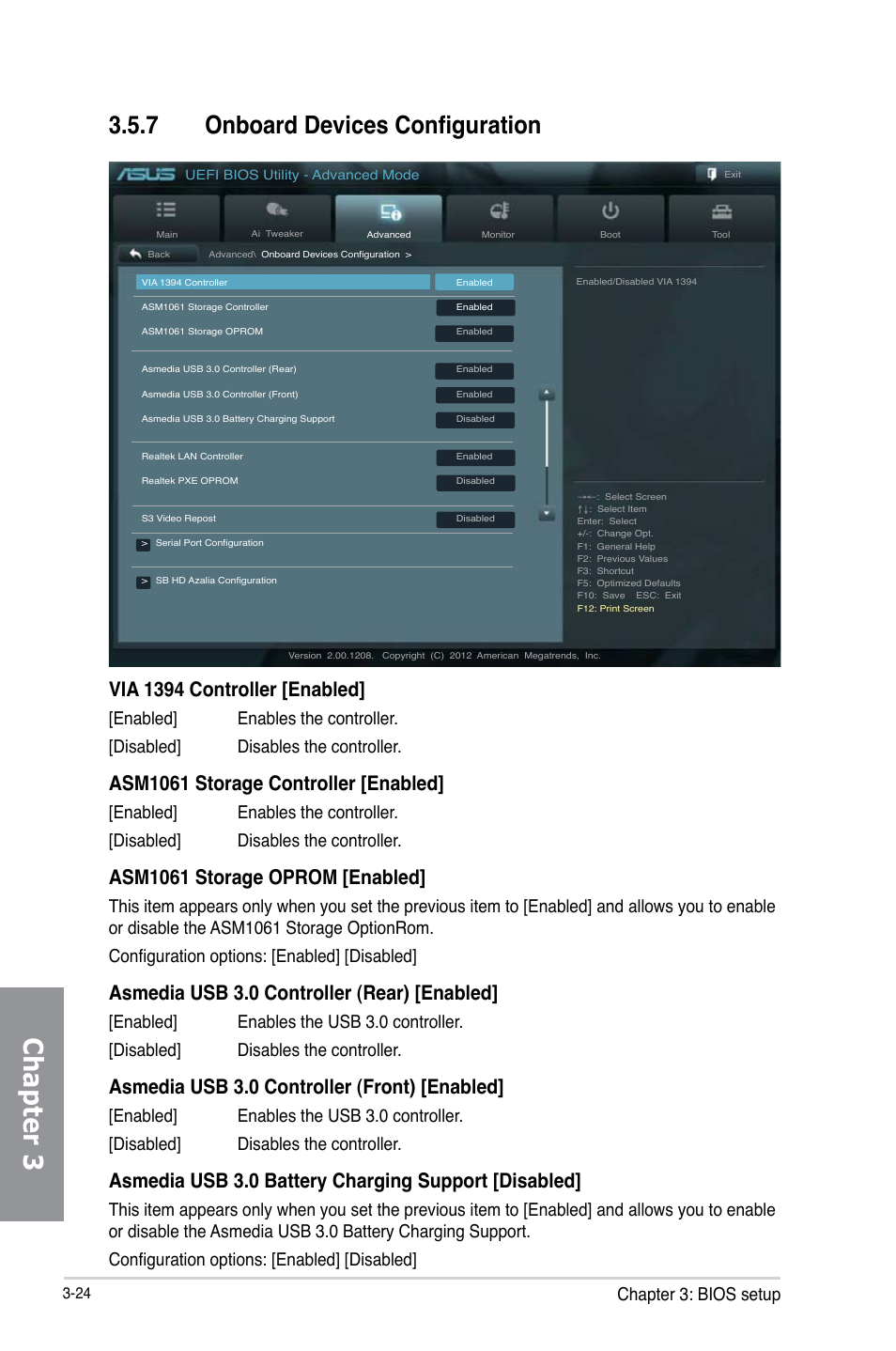
Task: Click the Back arrow icon
Action: (135, 254)
